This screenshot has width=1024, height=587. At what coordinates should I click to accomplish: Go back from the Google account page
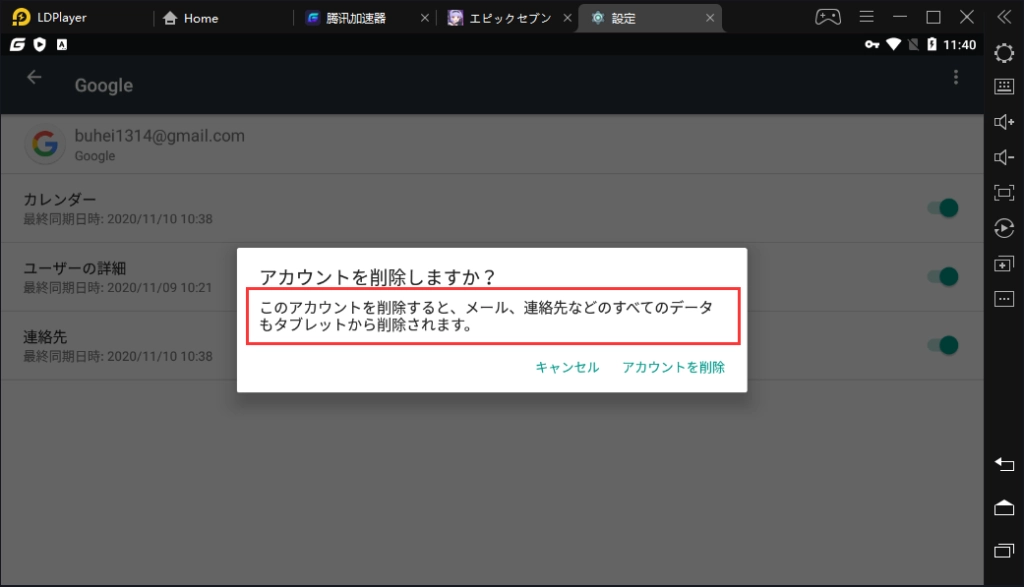(x=34, y=78)
